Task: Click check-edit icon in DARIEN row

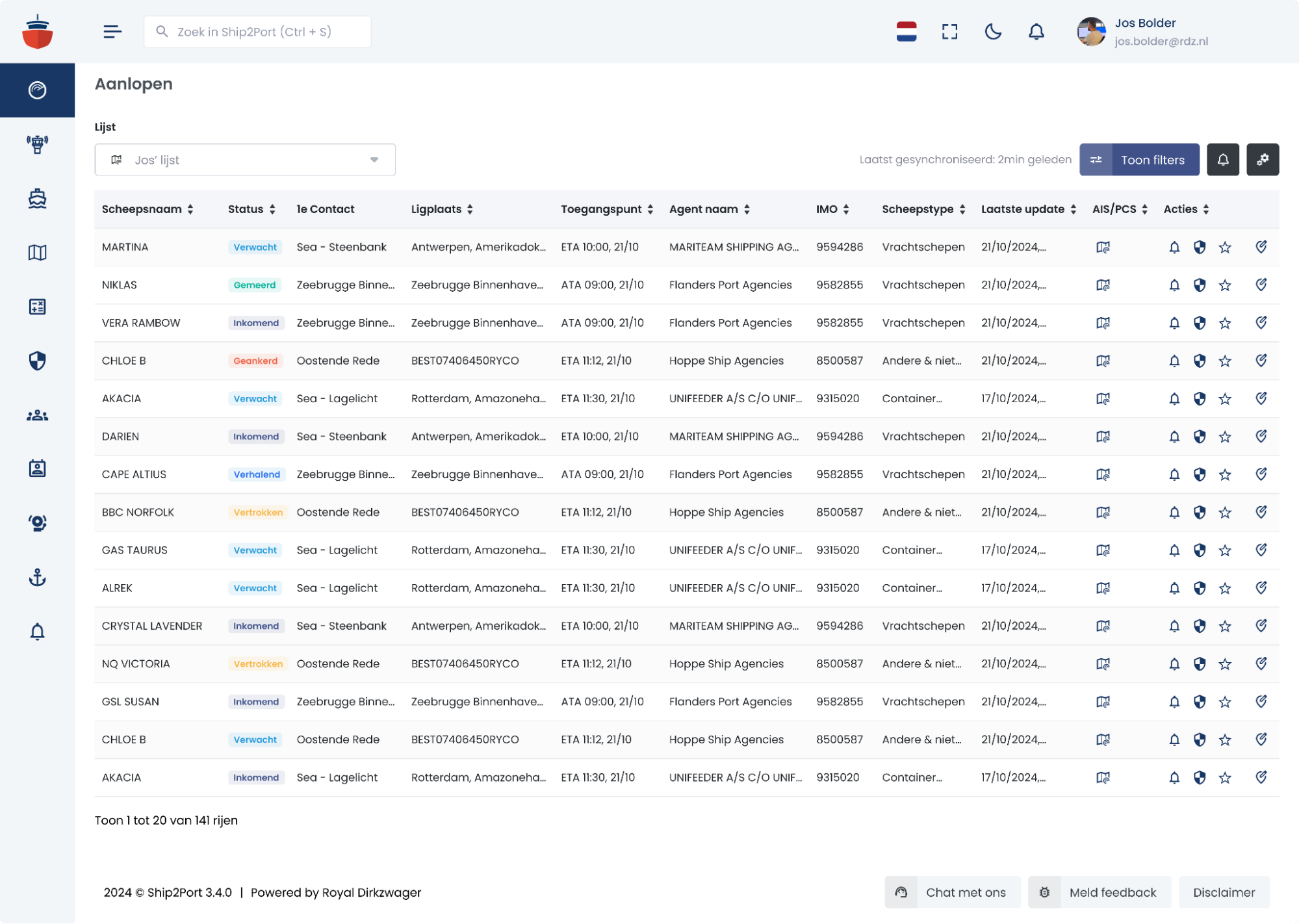Action: pyautogui.click(x=1261, y=436)
